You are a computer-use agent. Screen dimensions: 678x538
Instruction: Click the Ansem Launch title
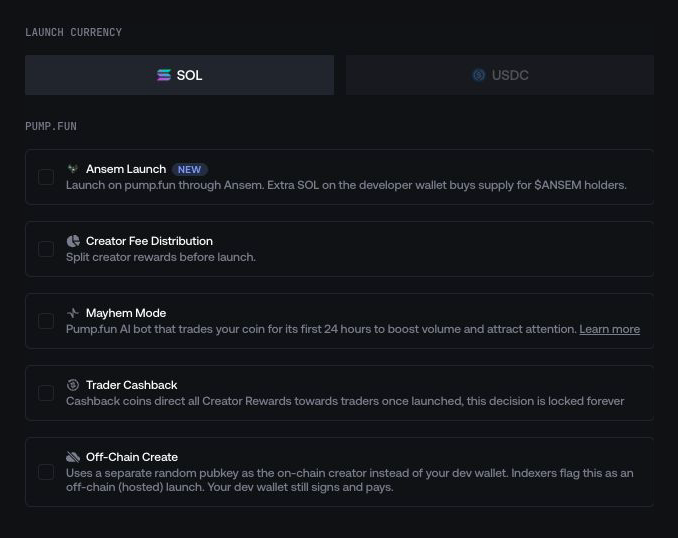click(x=126, y=169)
